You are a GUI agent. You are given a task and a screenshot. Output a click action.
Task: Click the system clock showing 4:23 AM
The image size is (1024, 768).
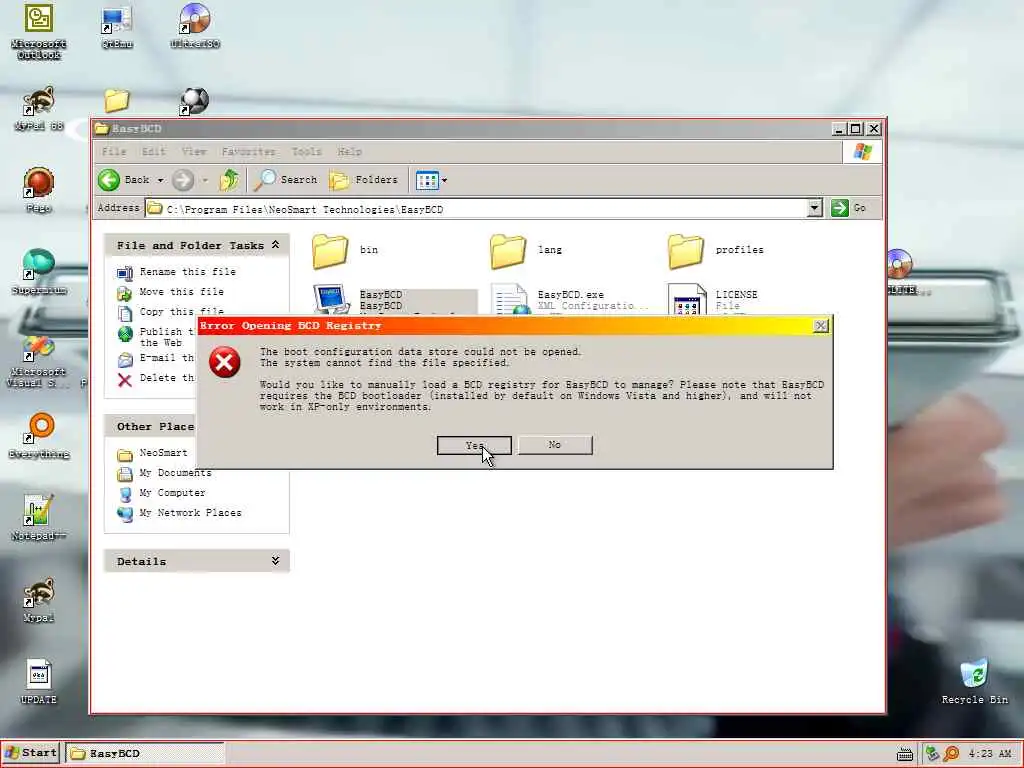[990, 754]
